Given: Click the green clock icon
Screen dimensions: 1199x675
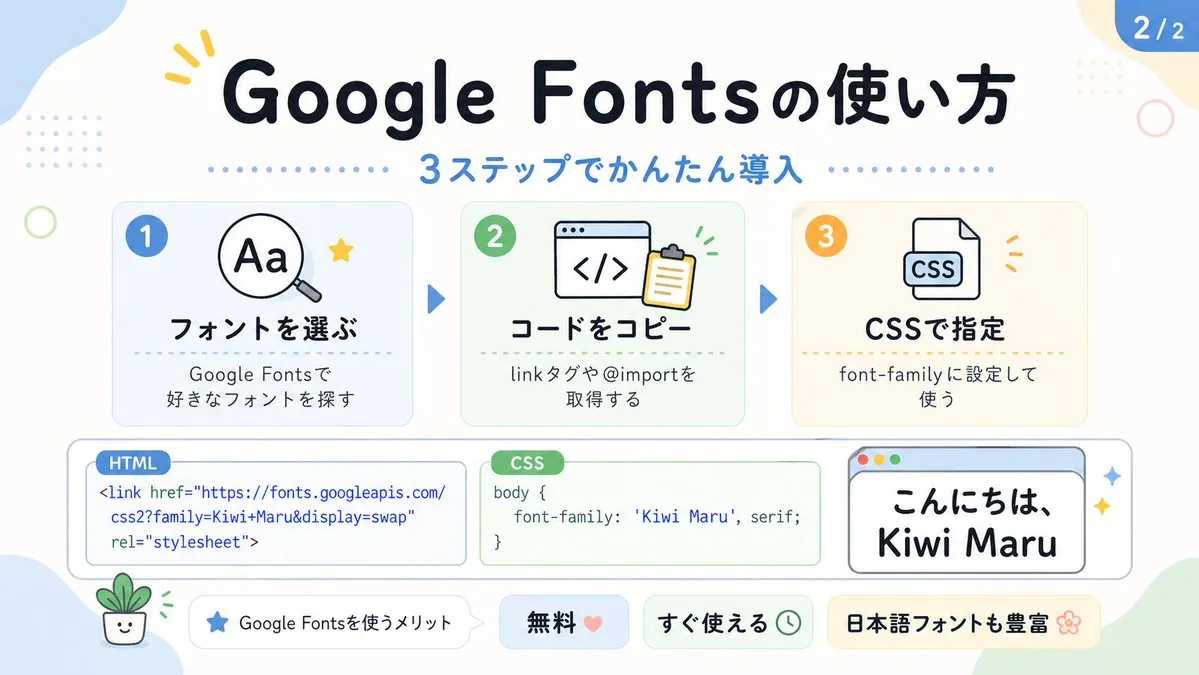Looking at the screenshot, I should click(x=788, y=623).
